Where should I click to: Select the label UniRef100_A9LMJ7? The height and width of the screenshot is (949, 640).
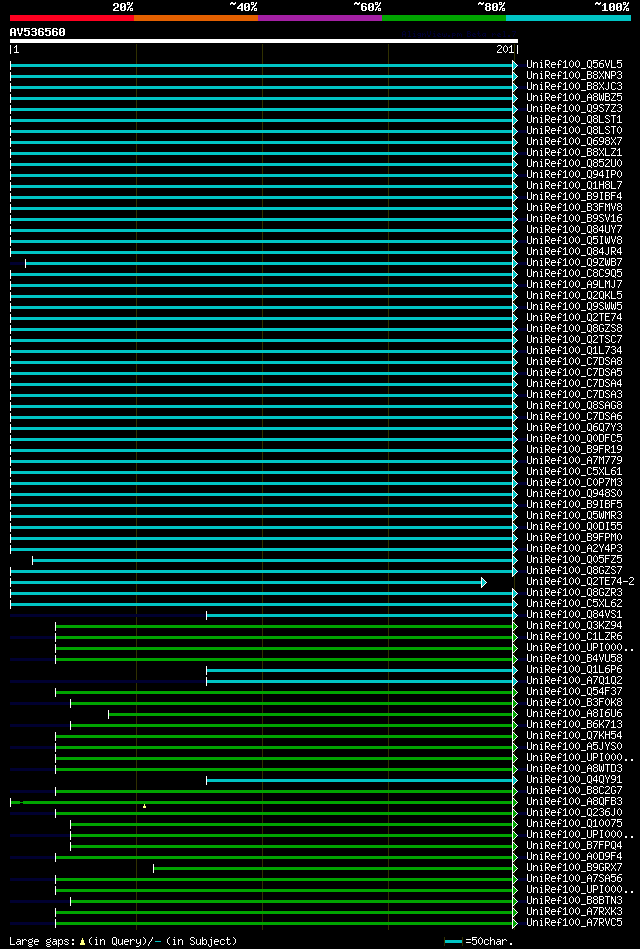tap(575, 284)
